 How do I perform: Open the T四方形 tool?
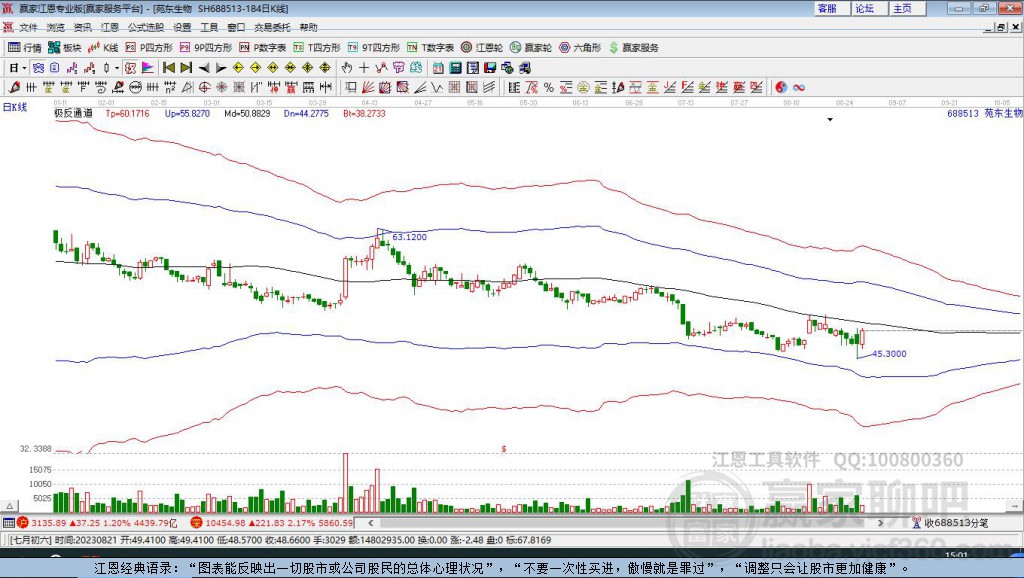click(x=317, y=48)
